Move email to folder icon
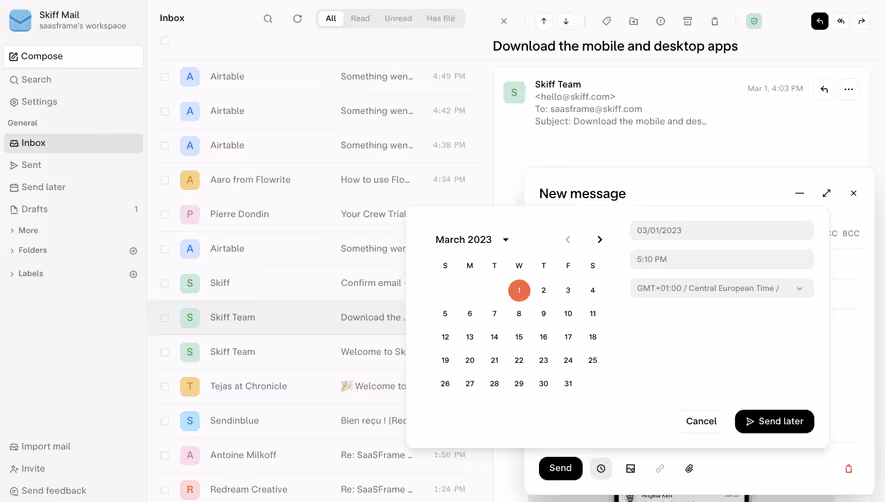This screenshot has height=502, width=885. click(634, 21)
